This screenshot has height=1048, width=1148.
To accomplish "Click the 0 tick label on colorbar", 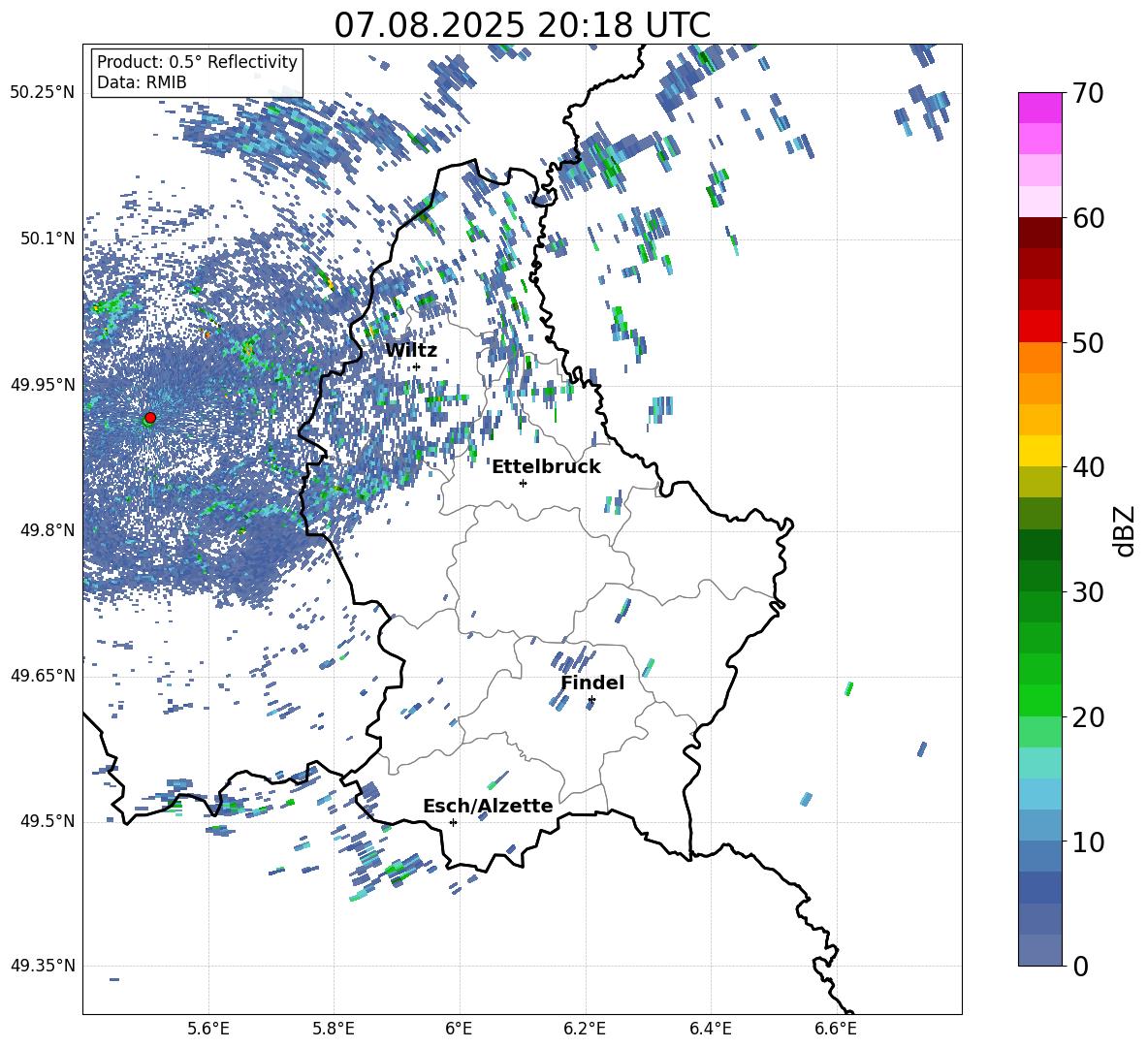I will [1079, 967].
